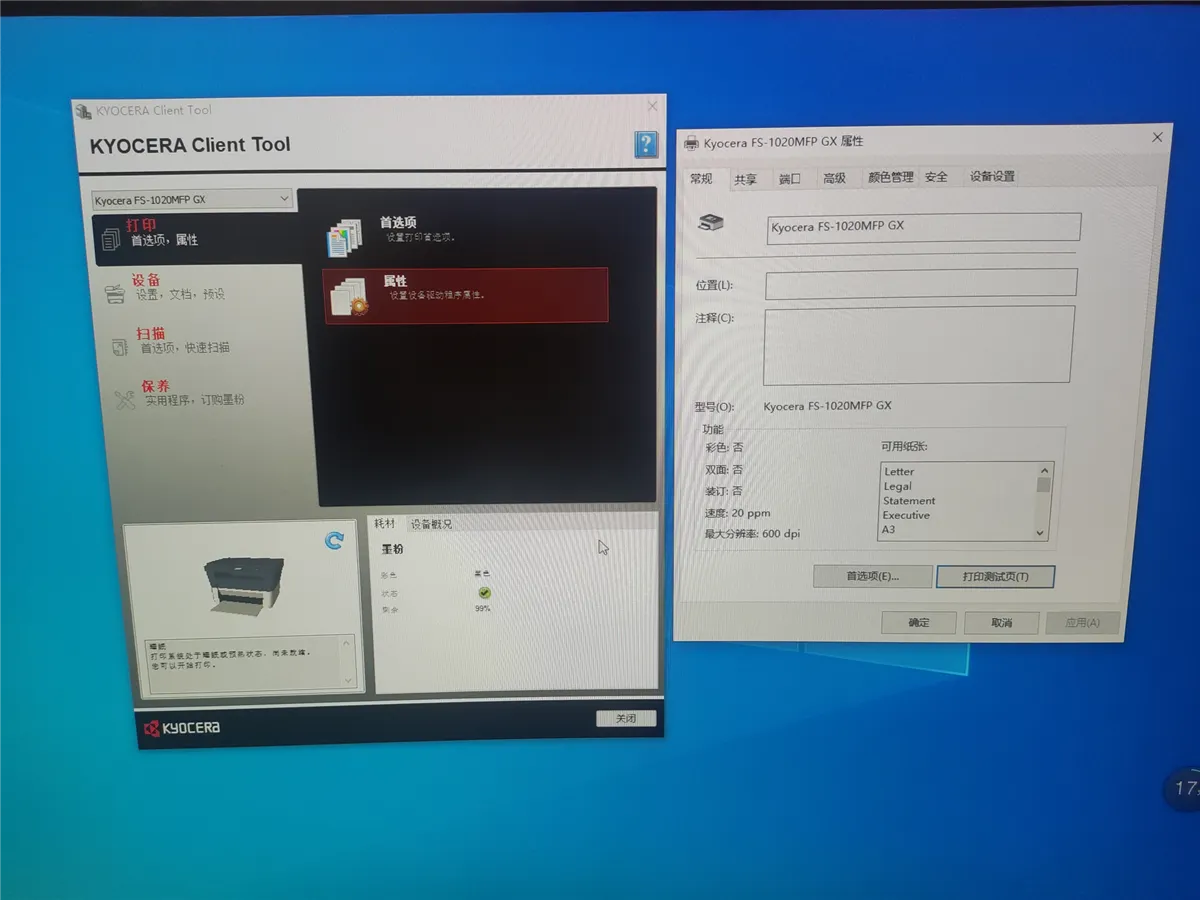Click the refresh status arrow icon
Image resolution: width=1200 pixels, height=900 pixels.
pos(334,540)
